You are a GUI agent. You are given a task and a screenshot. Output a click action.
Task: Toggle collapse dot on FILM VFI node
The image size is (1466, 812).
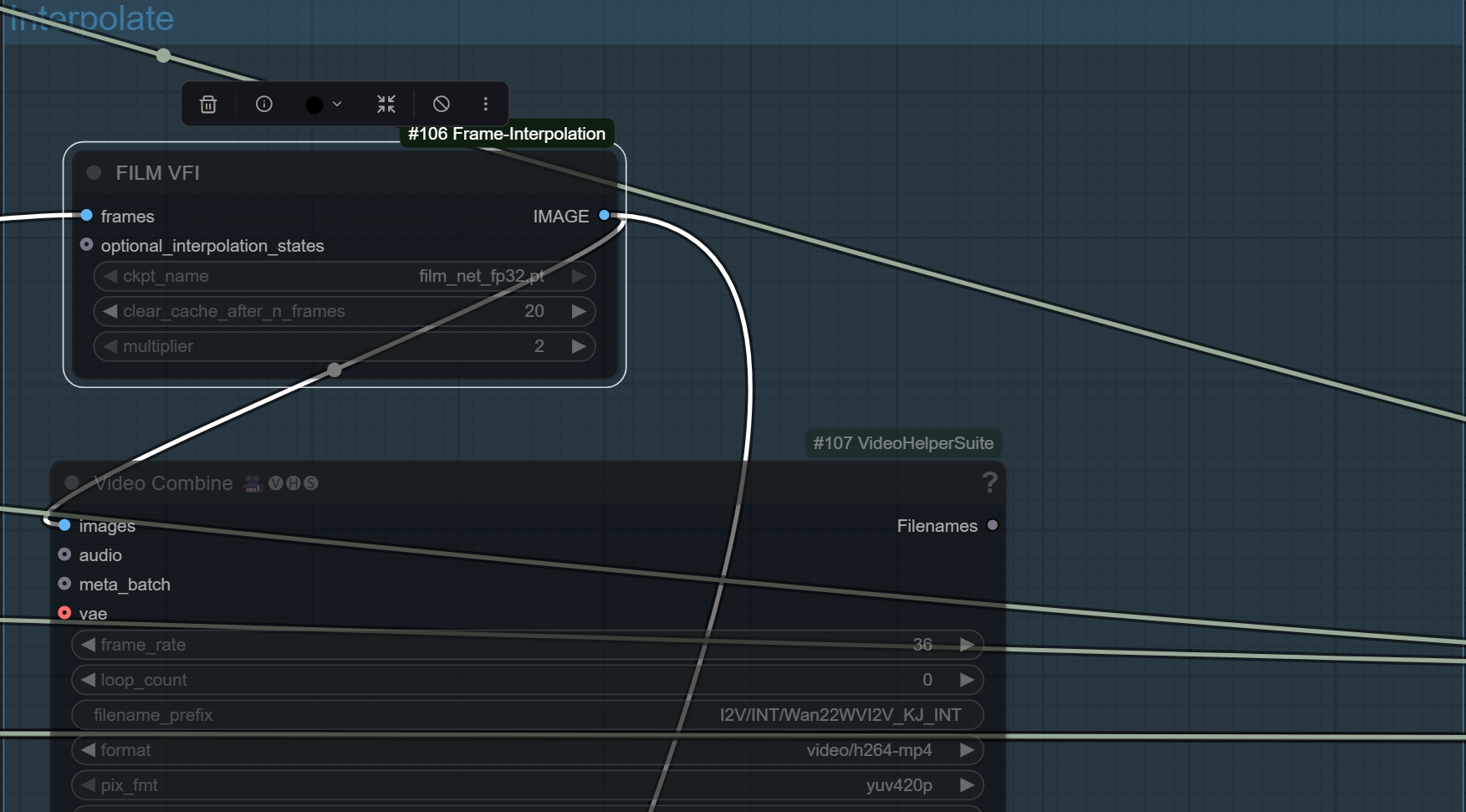coord(94,172)
